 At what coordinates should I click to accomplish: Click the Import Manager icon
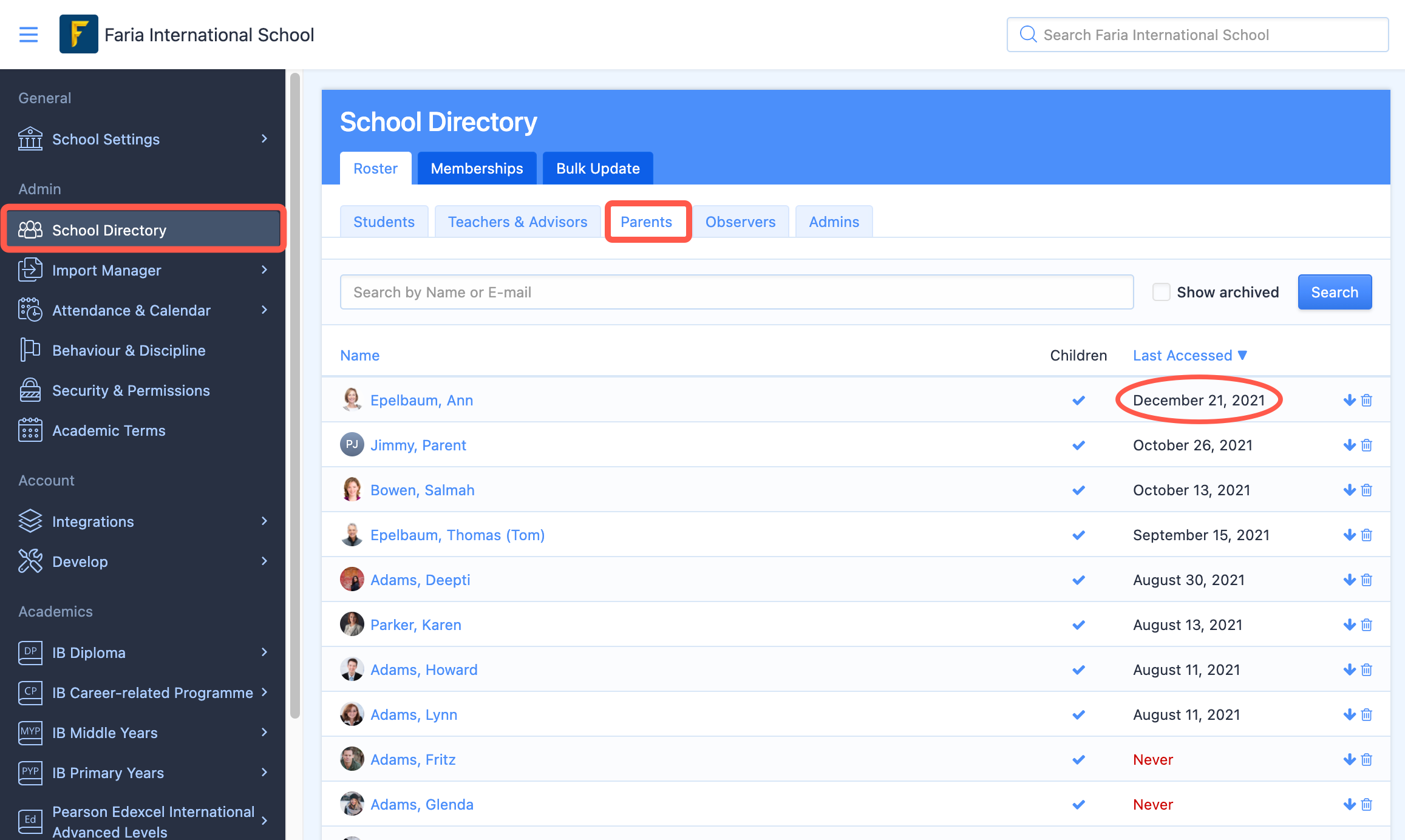click(x=30, y=270)
